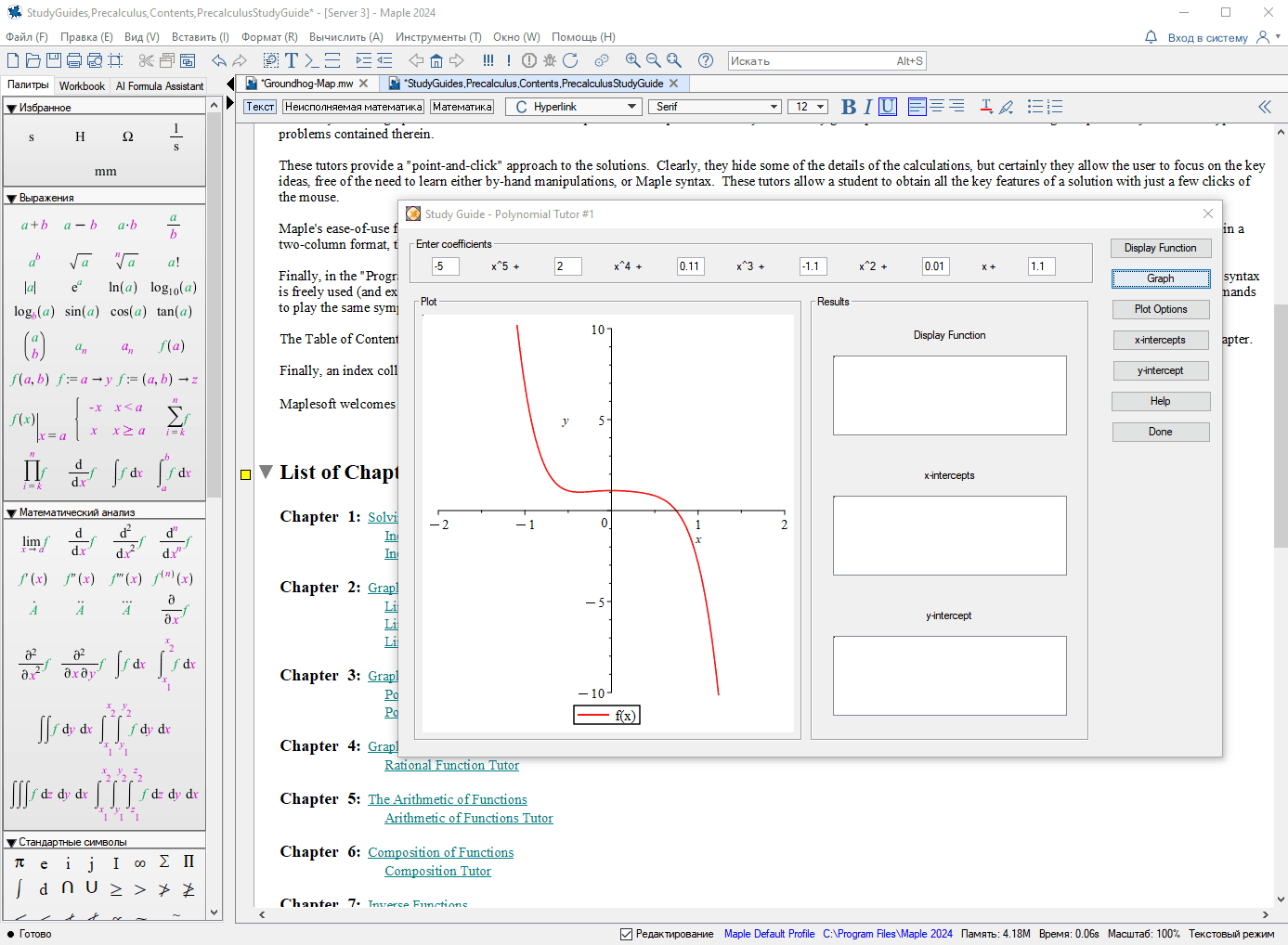This screenshot has height=945, width=1288.
Task: Click the Display Function button
Action: coord(1160,248)
